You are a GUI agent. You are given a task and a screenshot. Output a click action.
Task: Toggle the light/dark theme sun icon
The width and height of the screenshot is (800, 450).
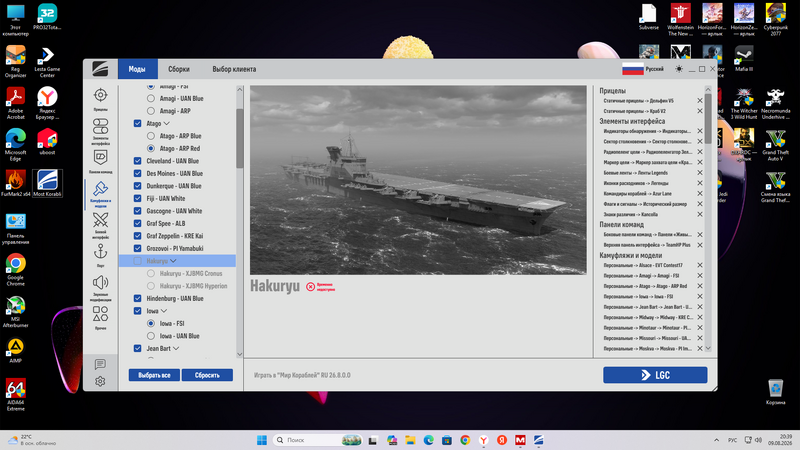pyautogui.click(x=679, y=69)
